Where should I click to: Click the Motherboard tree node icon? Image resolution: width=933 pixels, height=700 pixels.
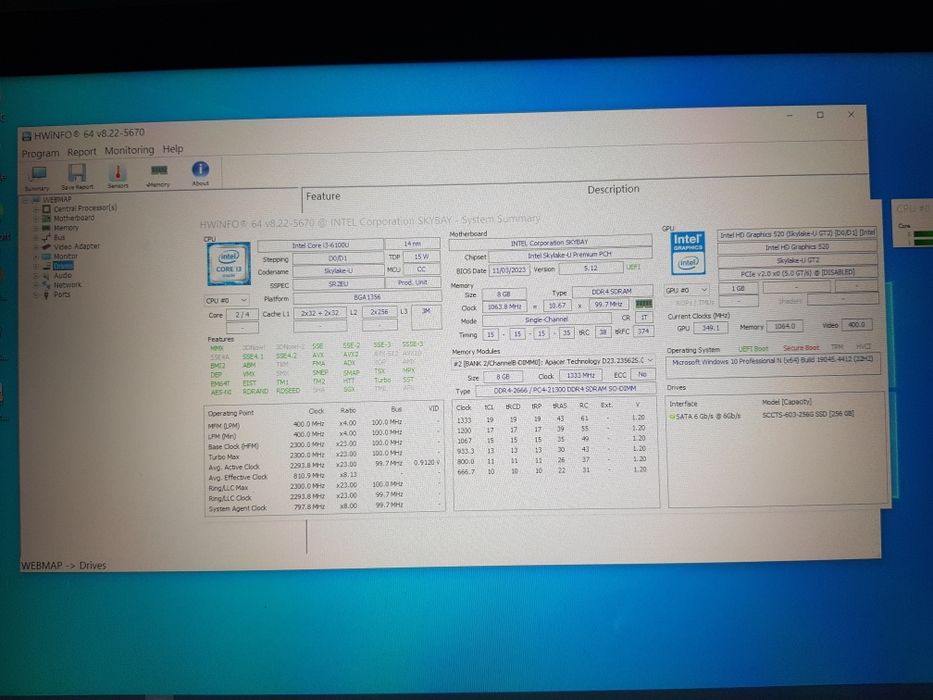coord(46,218)
